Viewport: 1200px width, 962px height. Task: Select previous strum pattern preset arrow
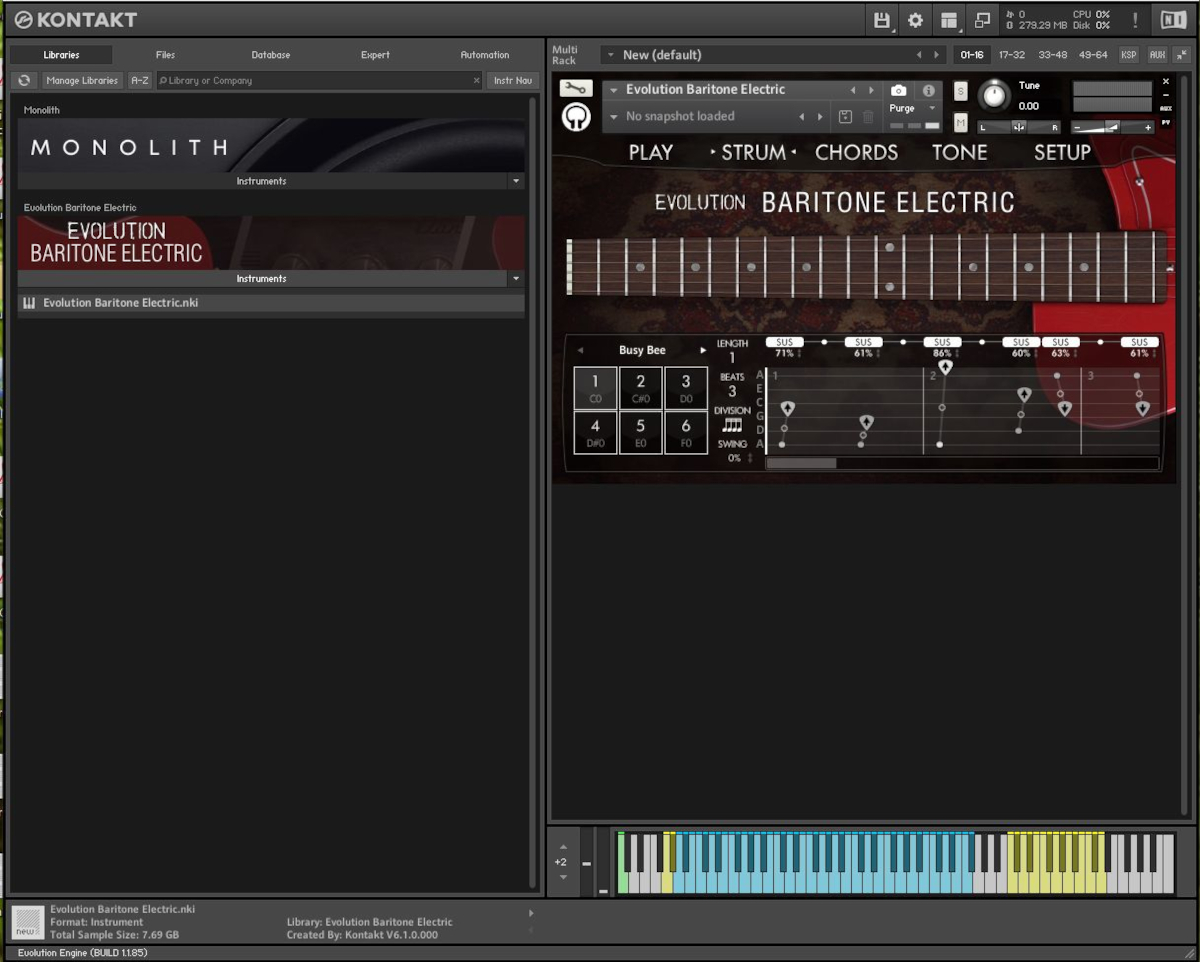click(581, 350)
